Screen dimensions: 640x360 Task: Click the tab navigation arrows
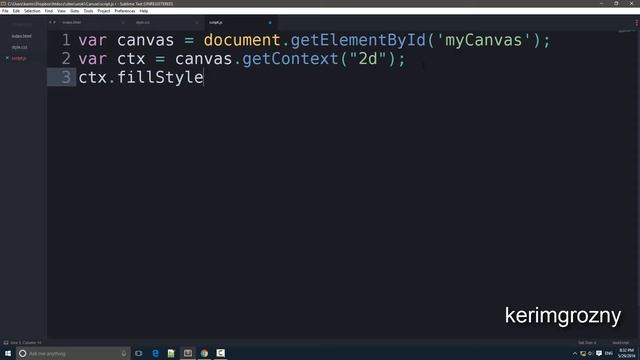52,22
